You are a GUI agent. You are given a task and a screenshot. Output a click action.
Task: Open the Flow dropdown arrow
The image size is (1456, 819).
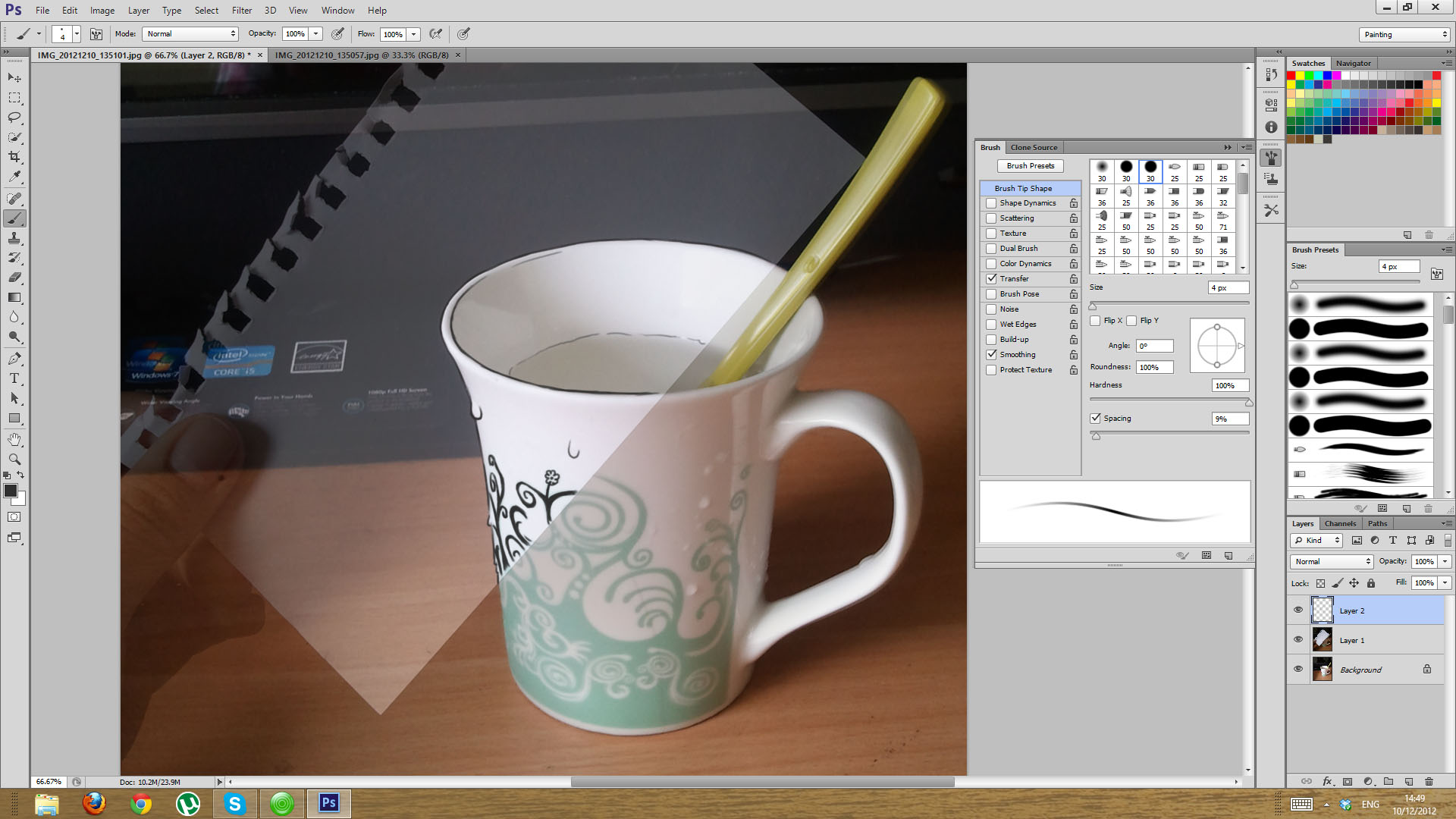pyautogui.click(x=414, y=34)
